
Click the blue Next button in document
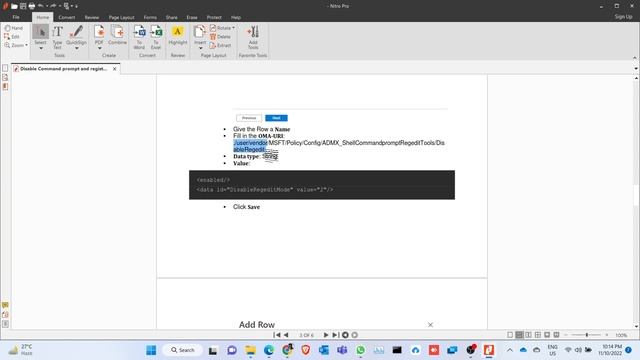coord(276,118)
